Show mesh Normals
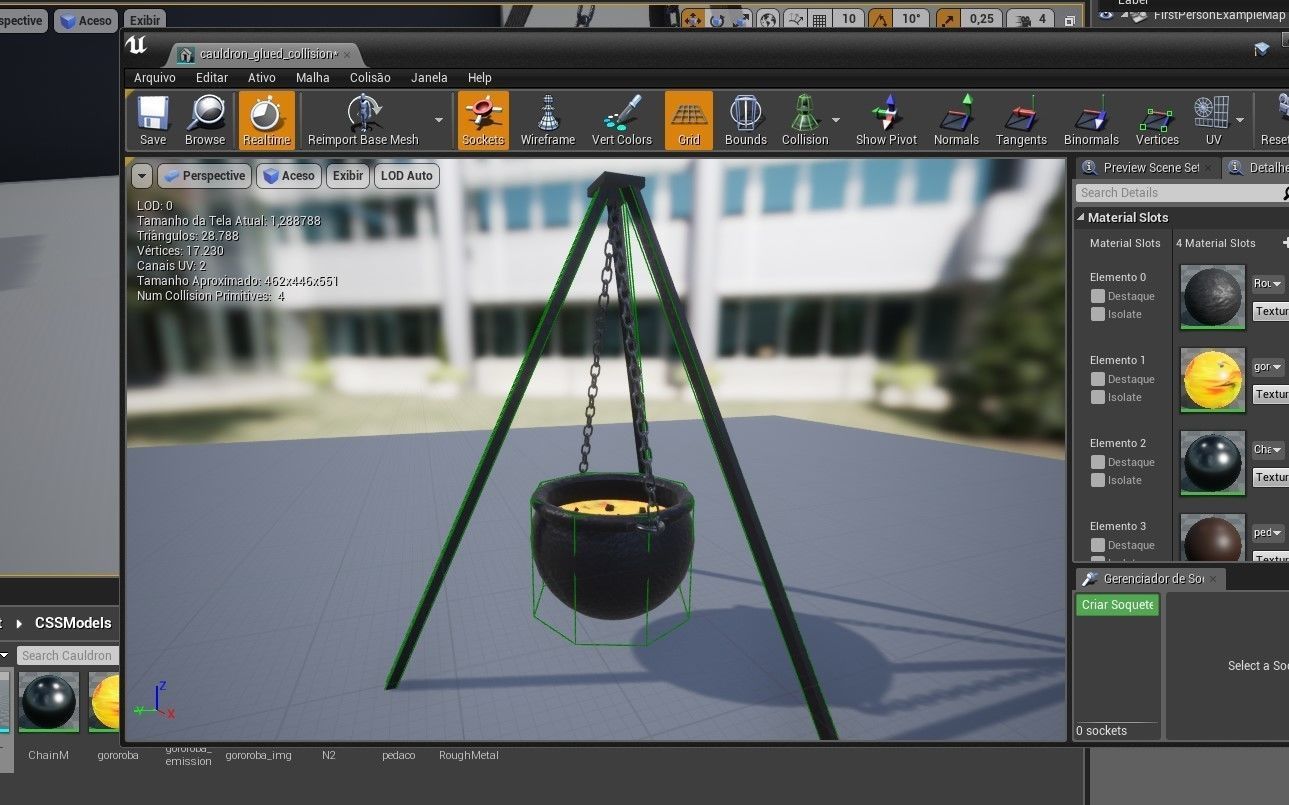Viewport: 1289px width, 805px height. click(956, 121)
